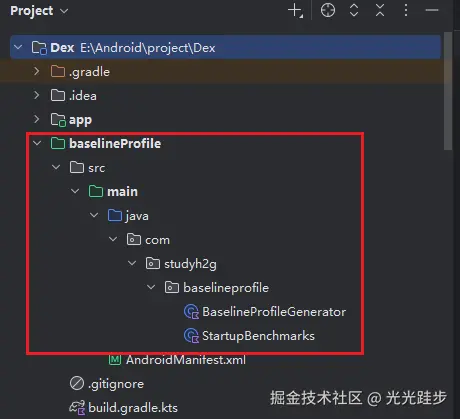Select the java source folder
The height and width of the screenshot is (419, 460).
(137, 216)
